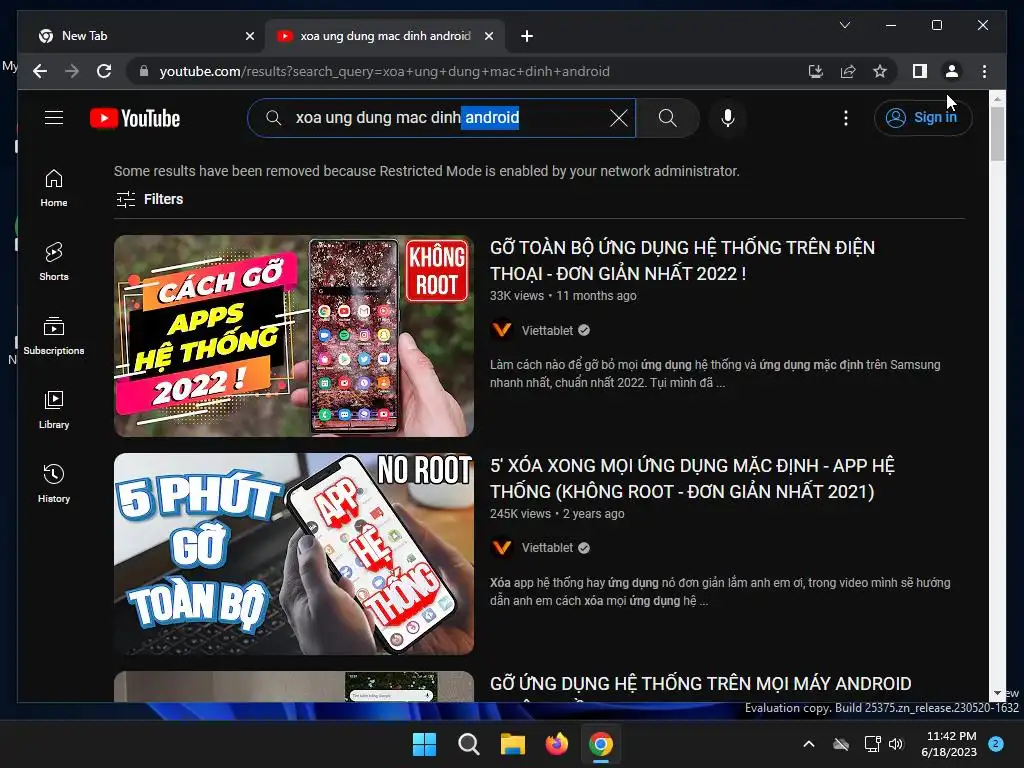Open a new Chrome tab
The height and width of the screenshot is (768, 1024).
(x=527, y=36)
